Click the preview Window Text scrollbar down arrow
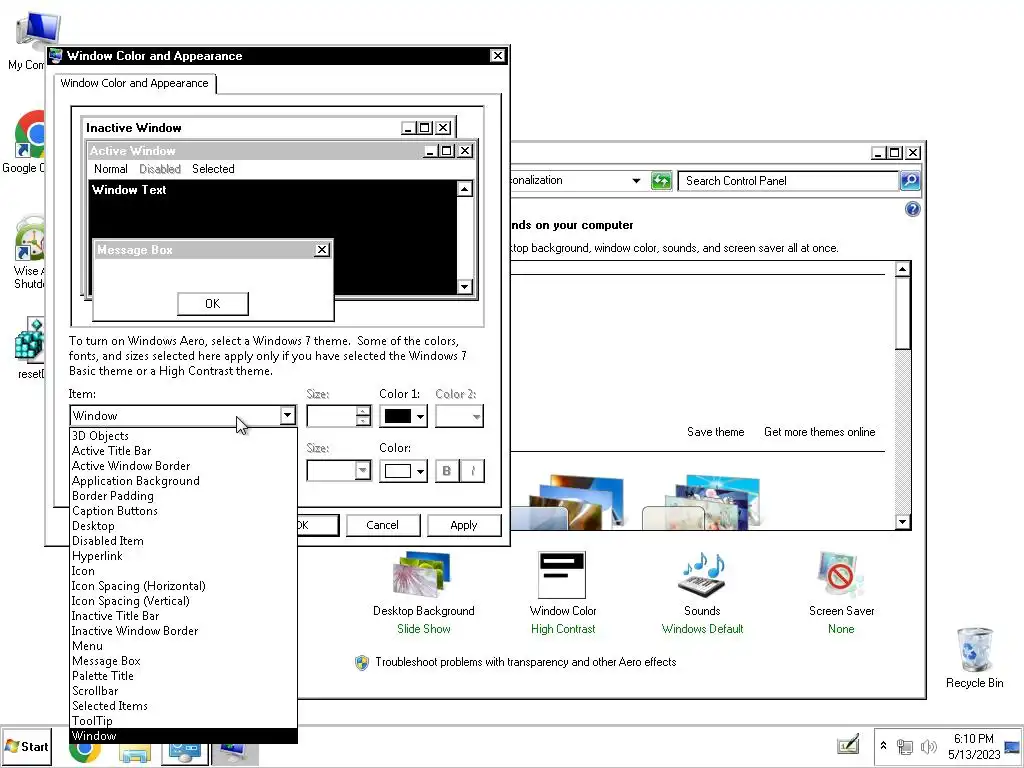 tap(464, 286)
